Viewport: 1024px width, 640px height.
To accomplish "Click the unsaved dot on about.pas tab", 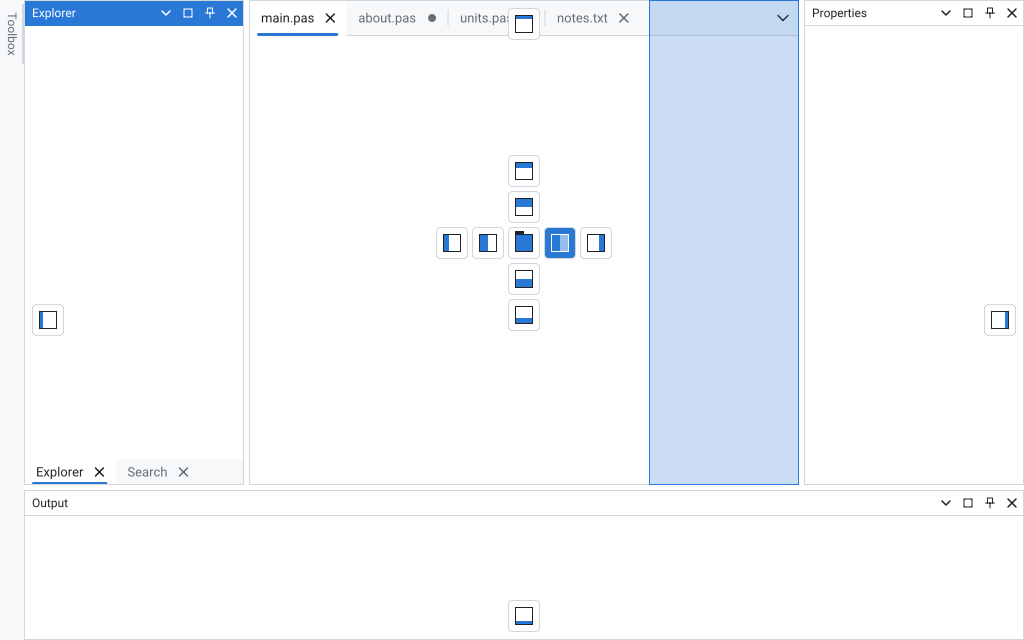I will click(x=432, y=18).
